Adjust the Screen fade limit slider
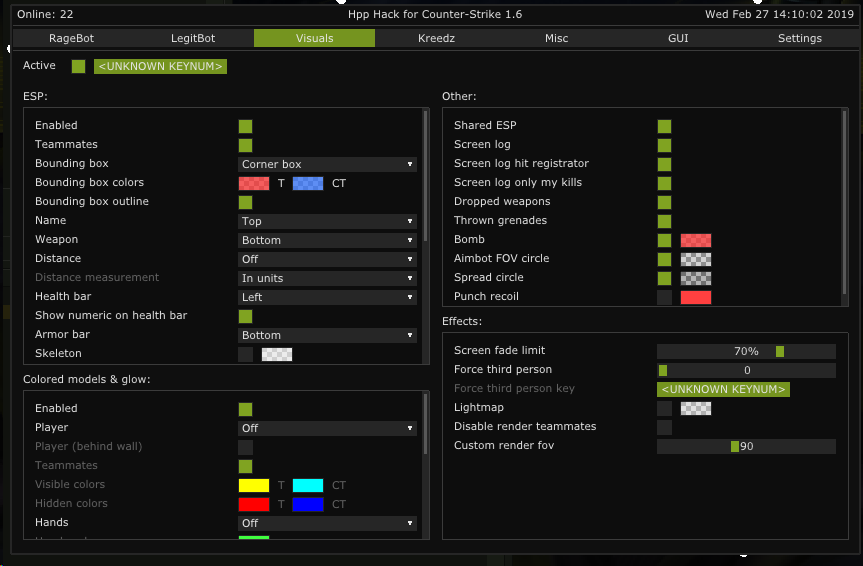Image resolution: width=863 pixels, height=566 pixels. (746, 351)
